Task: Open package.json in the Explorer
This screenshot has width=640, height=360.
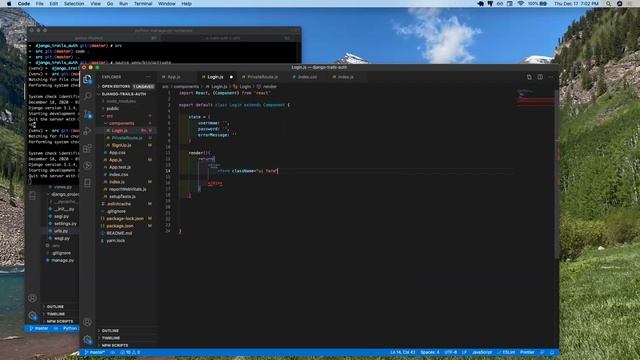Action: point(120,226)
